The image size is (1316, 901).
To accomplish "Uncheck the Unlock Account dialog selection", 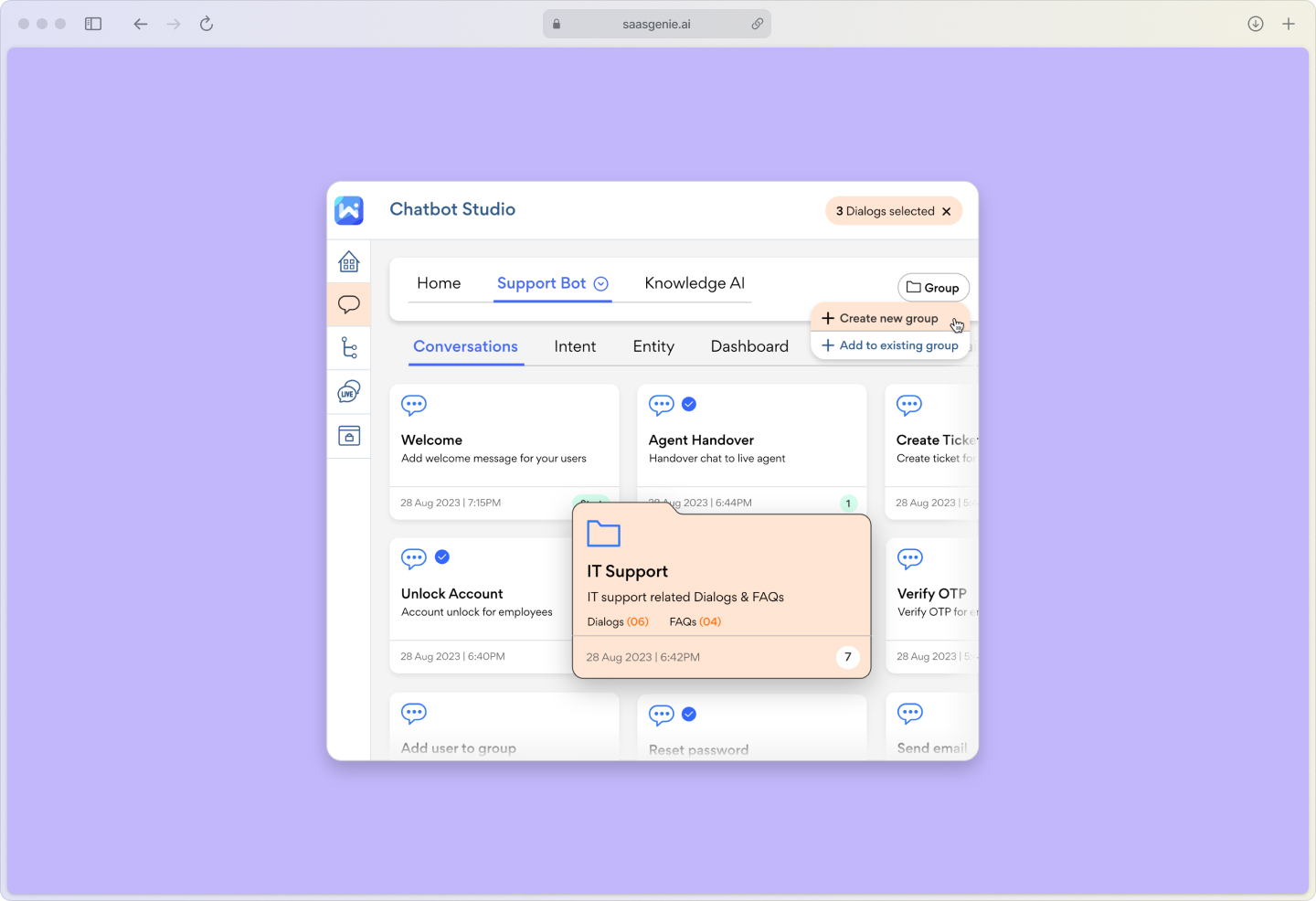I will (x=442, y=556).
